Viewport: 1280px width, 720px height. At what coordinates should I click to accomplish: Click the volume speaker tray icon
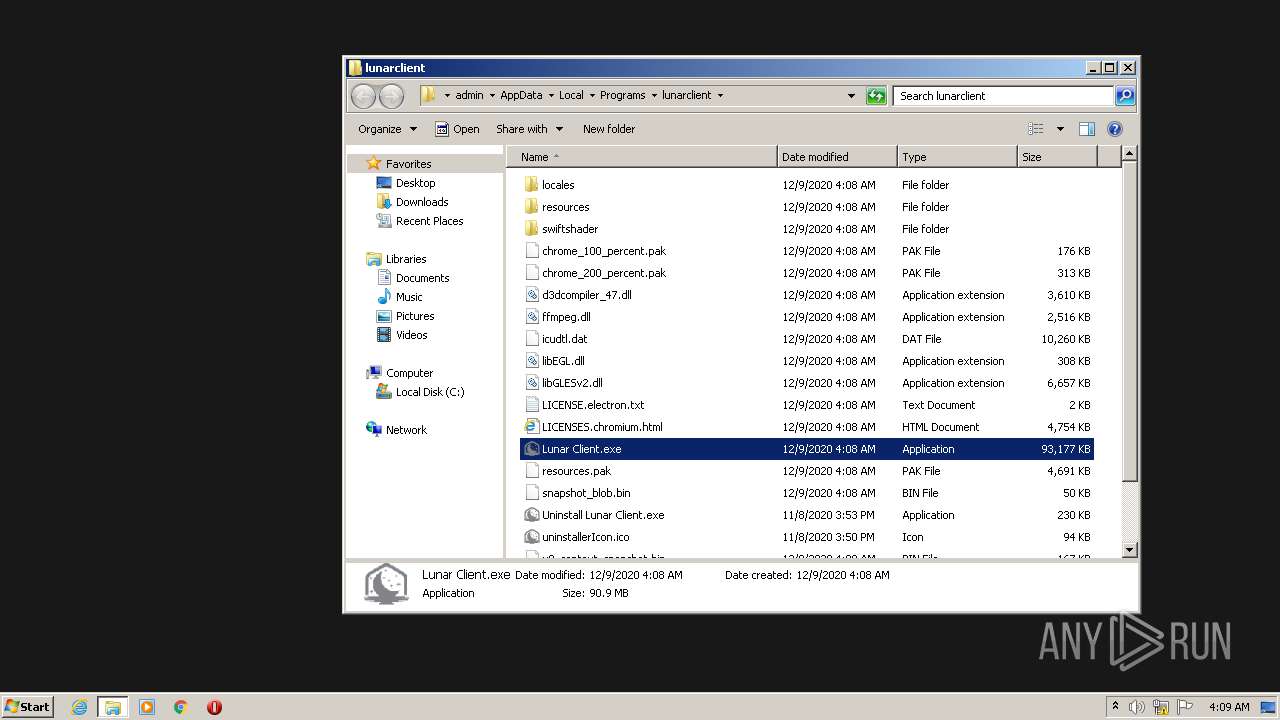[x=1137, y=707]
